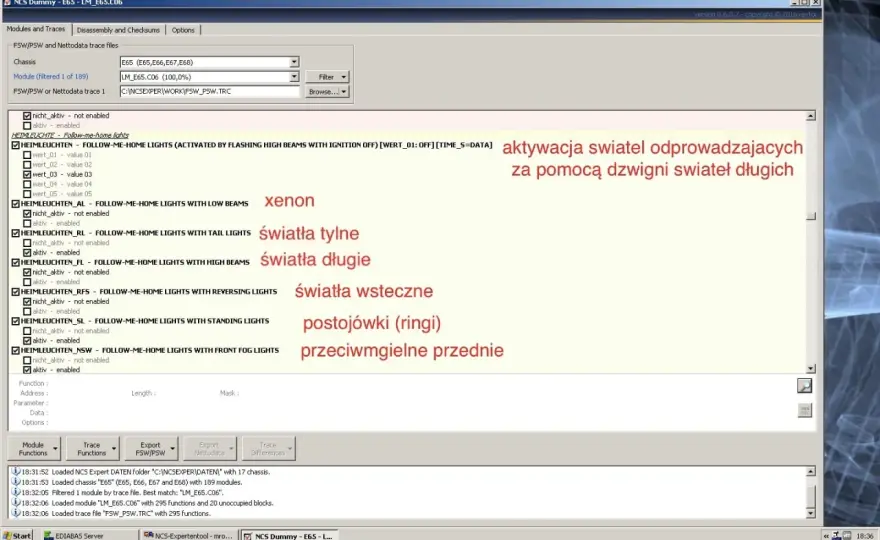
Task: Check the wert_01 value checkbox
Action: pyautogui.click(x=27, y=155)
